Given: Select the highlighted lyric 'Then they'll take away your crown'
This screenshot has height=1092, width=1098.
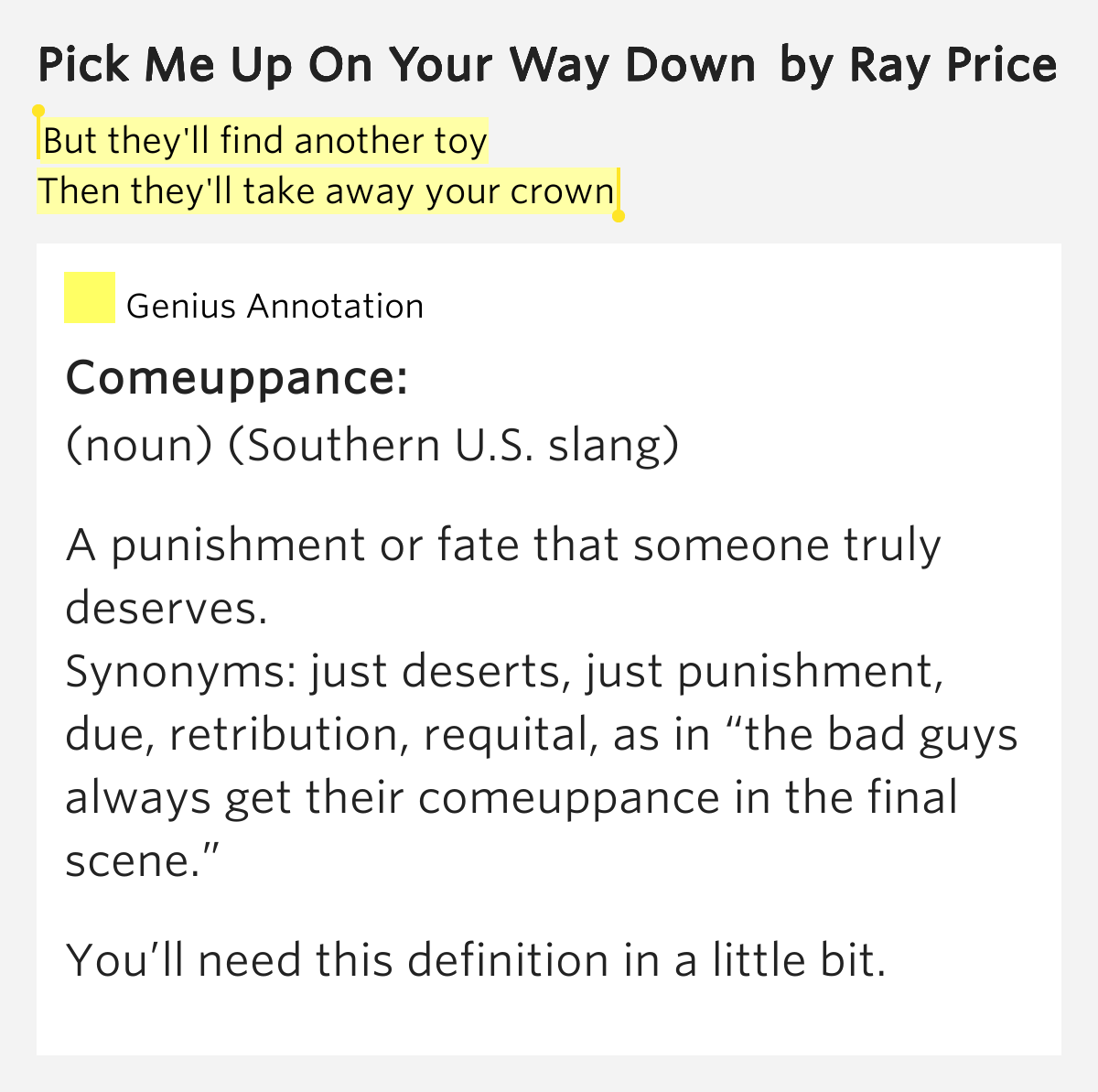Looking at the screenshot, I should (x=327, y=191).
